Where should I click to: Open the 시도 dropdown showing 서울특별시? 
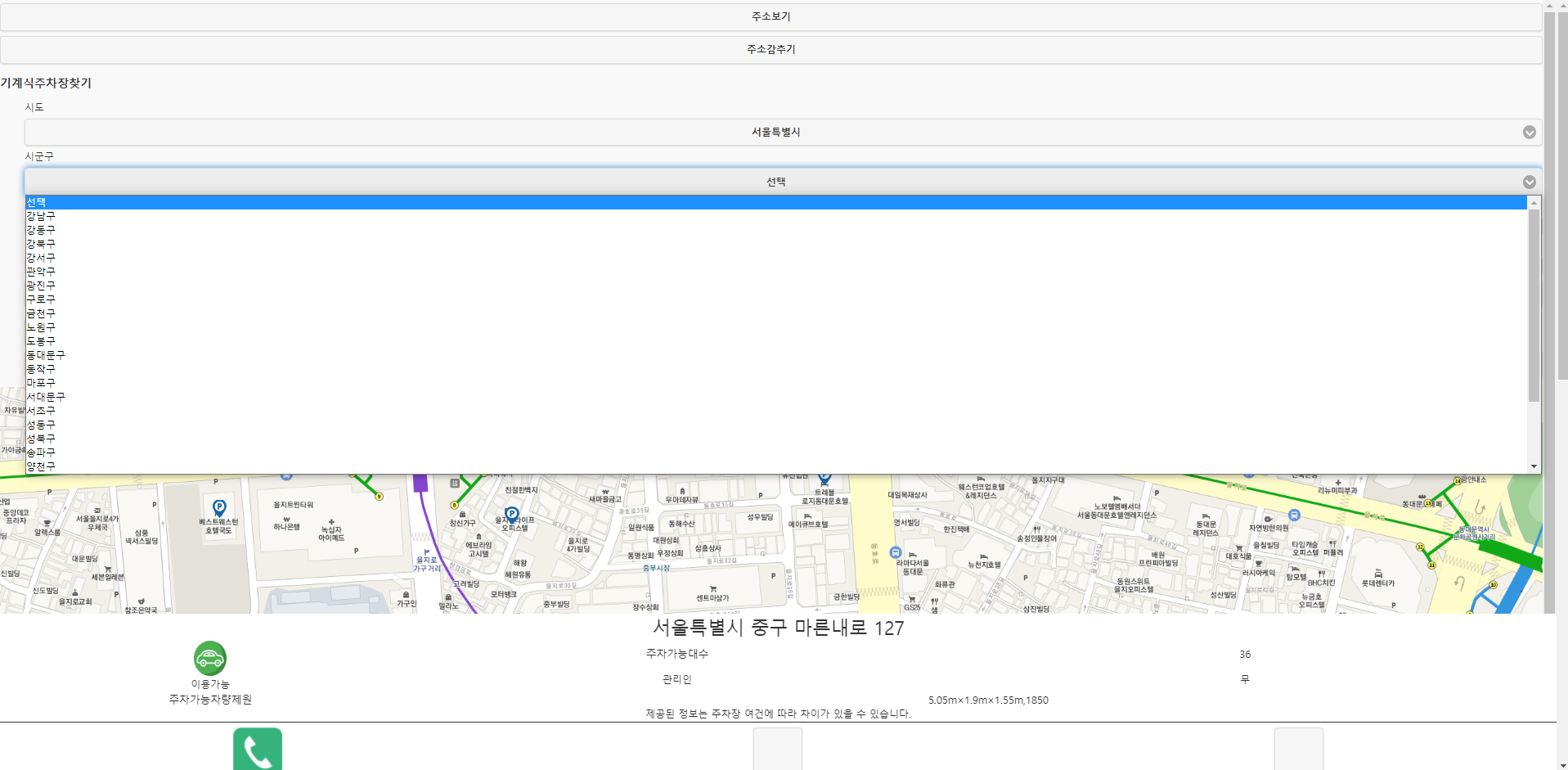tap(783, 133)
